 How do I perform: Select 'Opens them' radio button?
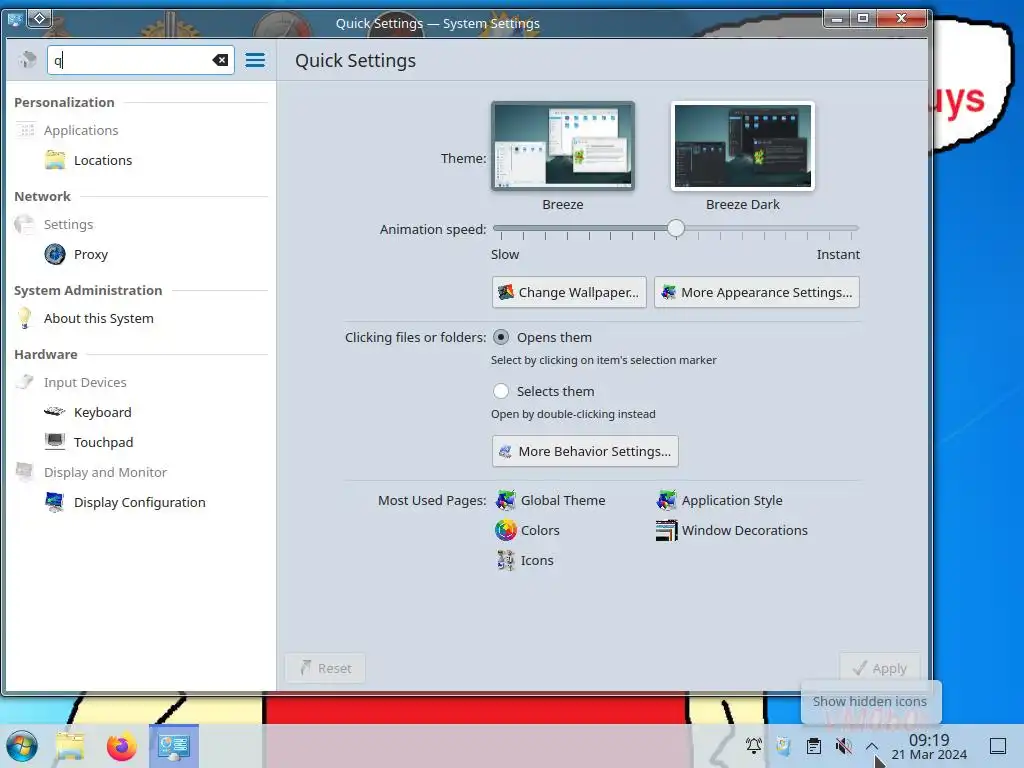[501, 337]
